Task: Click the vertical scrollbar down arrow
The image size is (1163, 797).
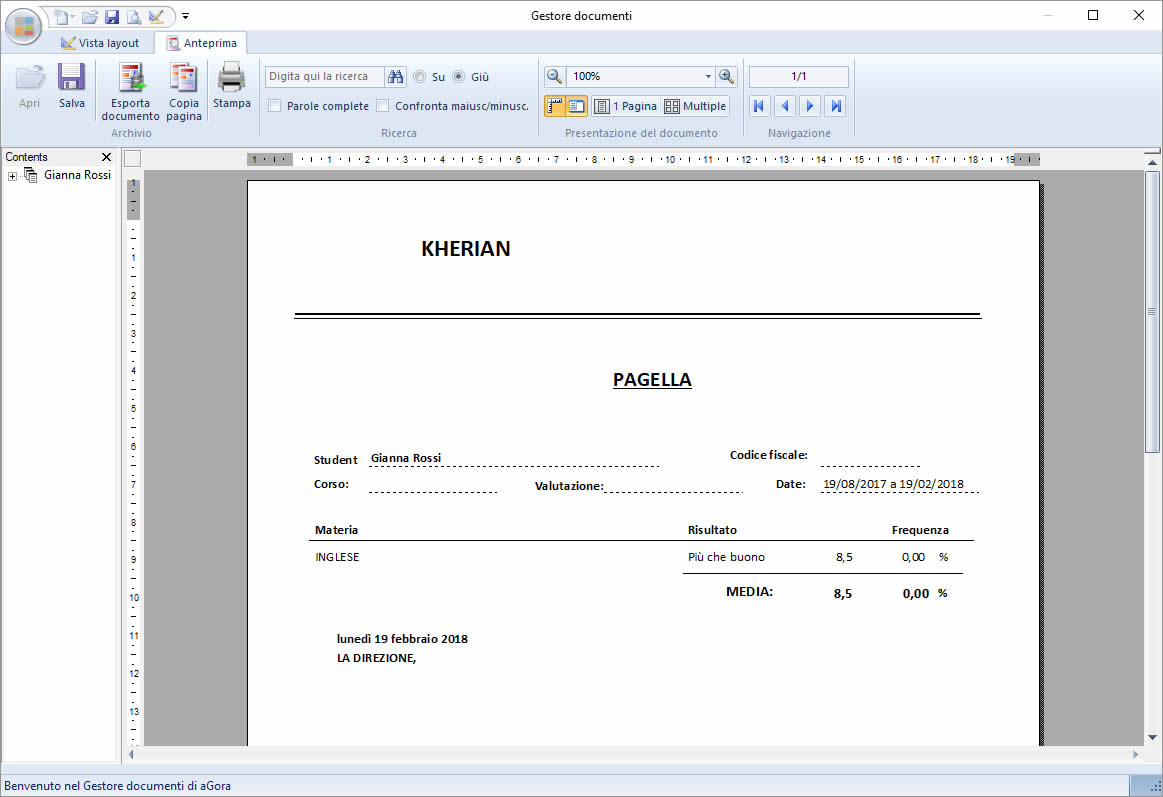Action: (x=1152, y=737)
